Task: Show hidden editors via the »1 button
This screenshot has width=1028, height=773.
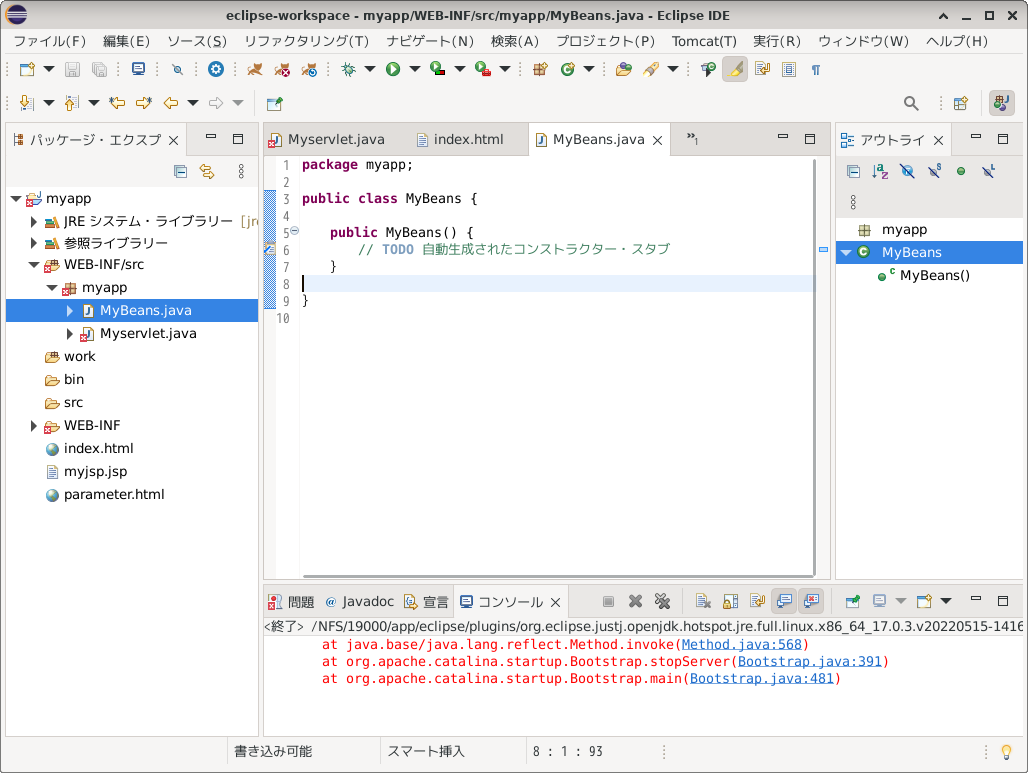Action: click(692, 138)
